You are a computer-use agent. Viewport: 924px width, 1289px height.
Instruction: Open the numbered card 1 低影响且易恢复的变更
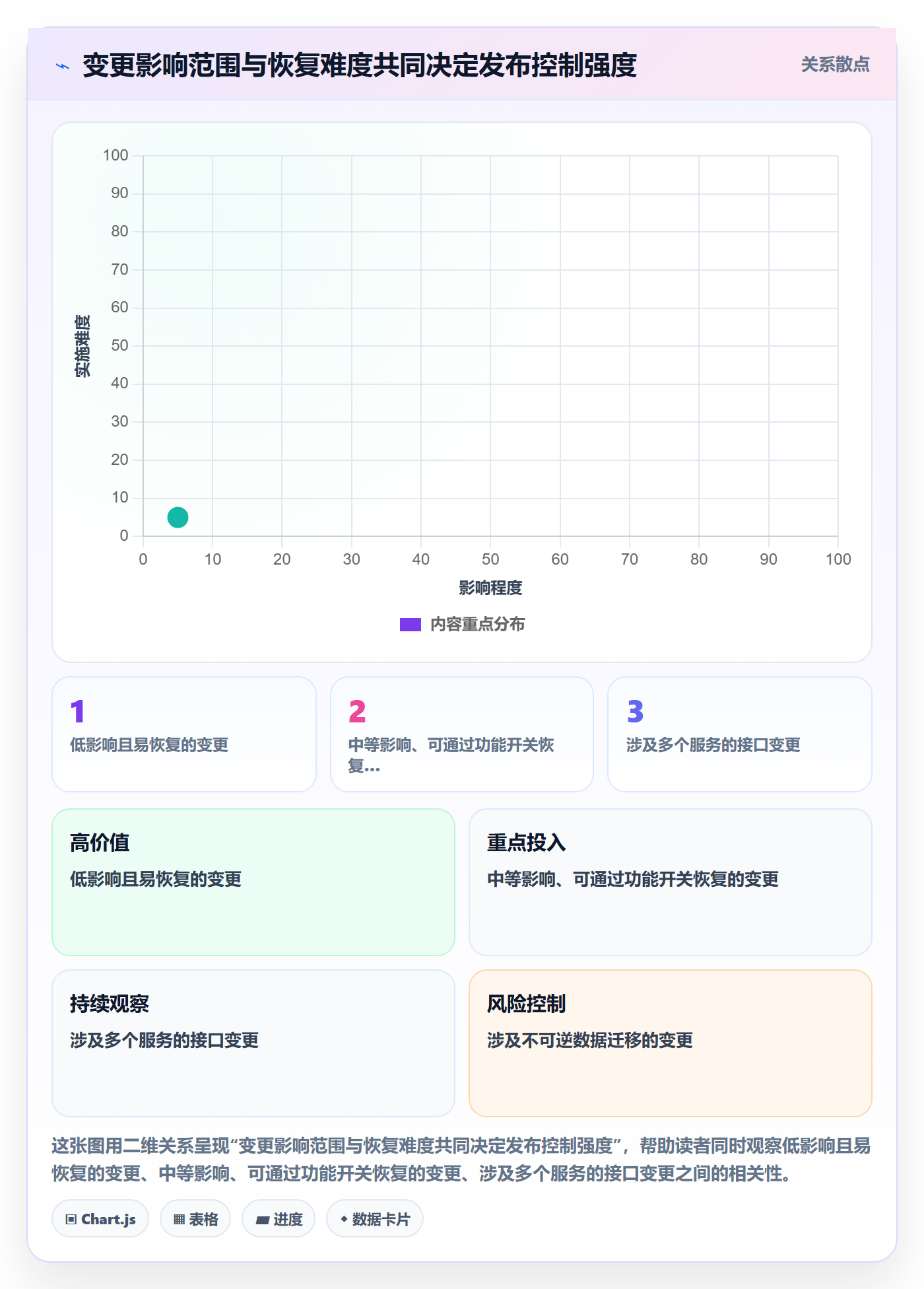tap(184, 734)
